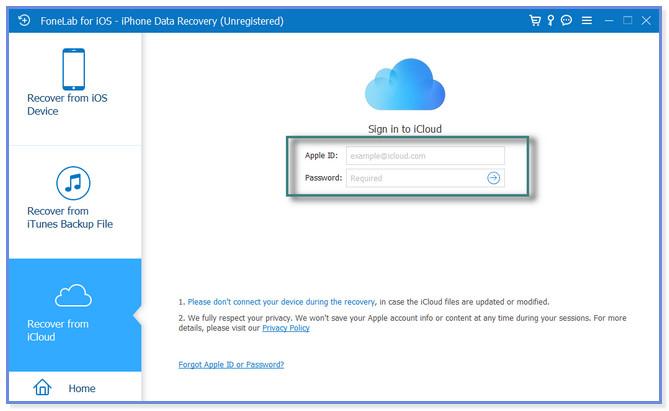Viewport: 669px width, 411px height.
Task: Click the 'Sign in to iCloud' heading
Action: click(404, 129)
